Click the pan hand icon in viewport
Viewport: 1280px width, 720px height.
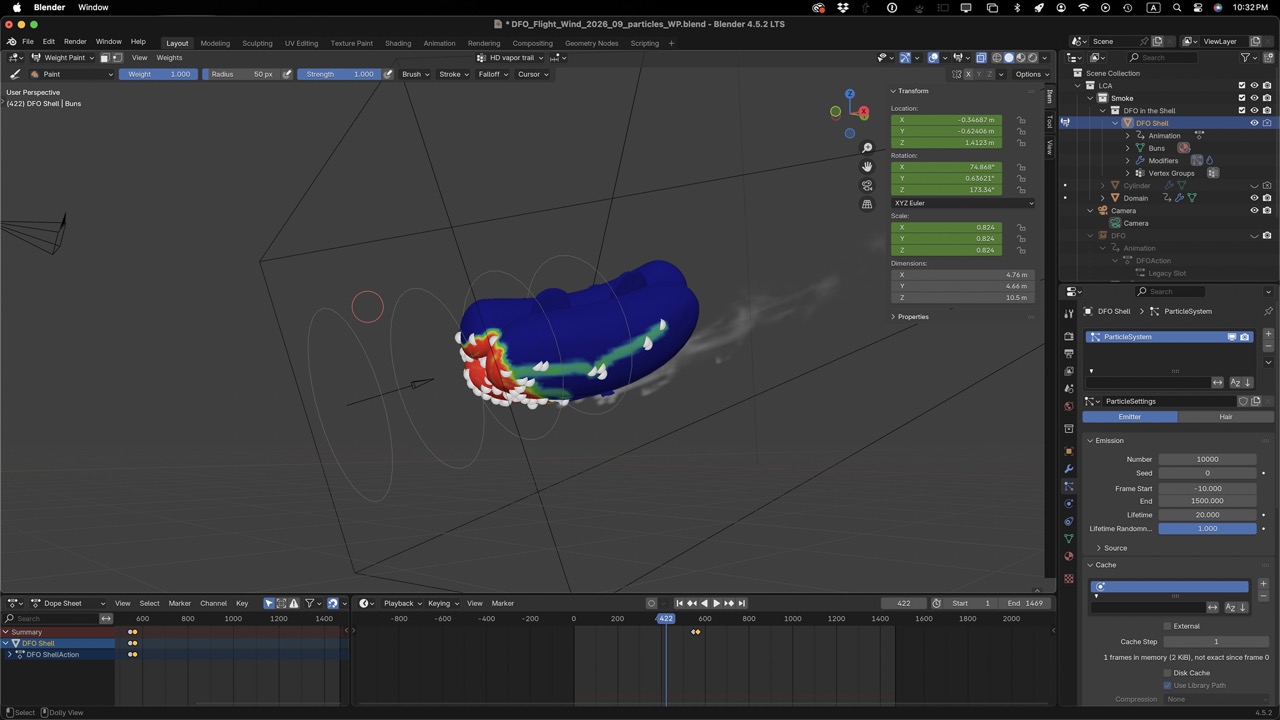point(867,167)
